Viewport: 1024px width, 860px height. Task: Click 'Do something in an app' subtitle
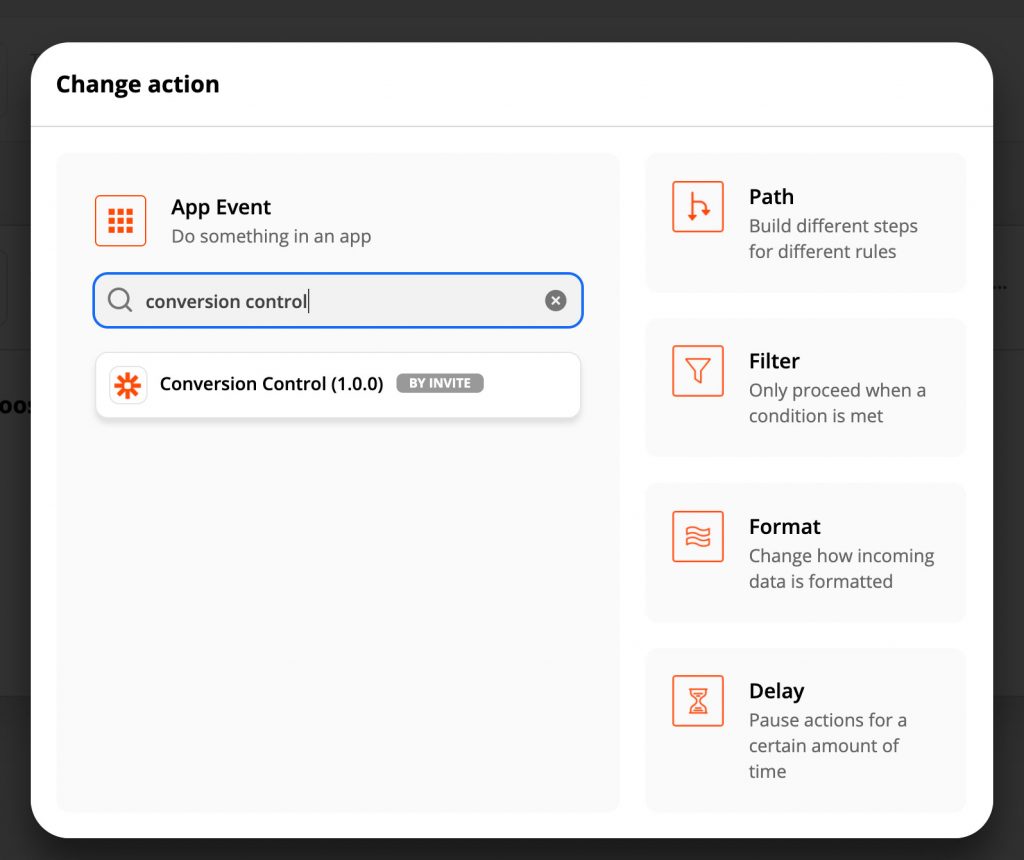tap(271, 237)
